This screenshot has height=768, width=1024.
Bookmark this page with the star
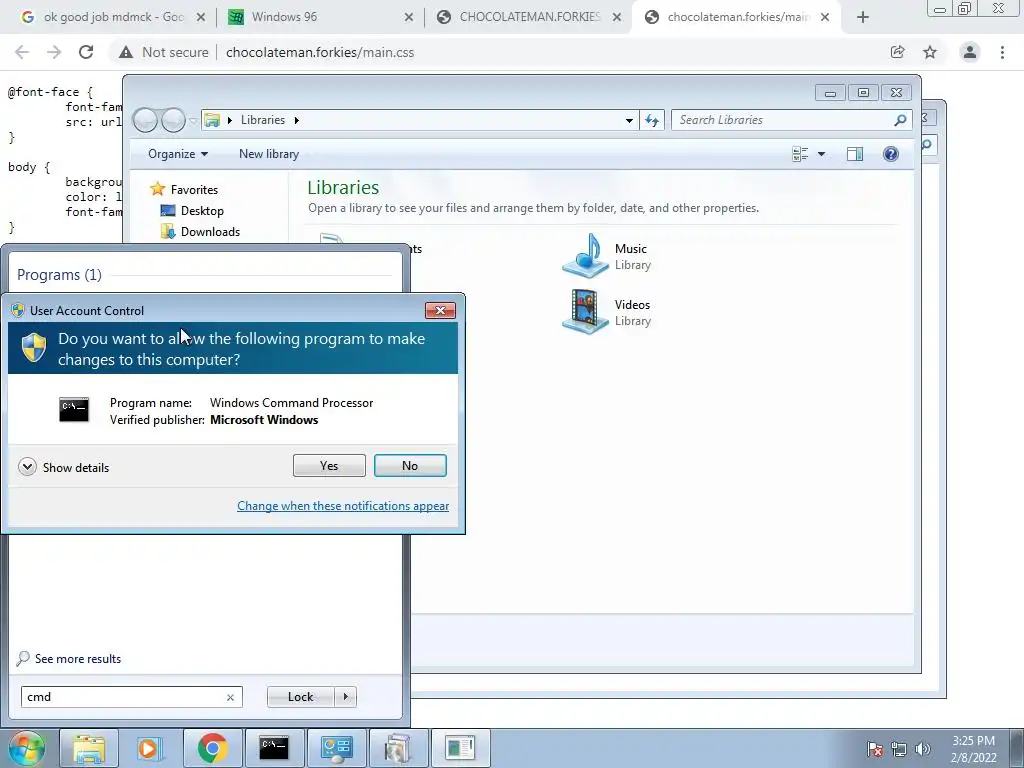point(930,52)
